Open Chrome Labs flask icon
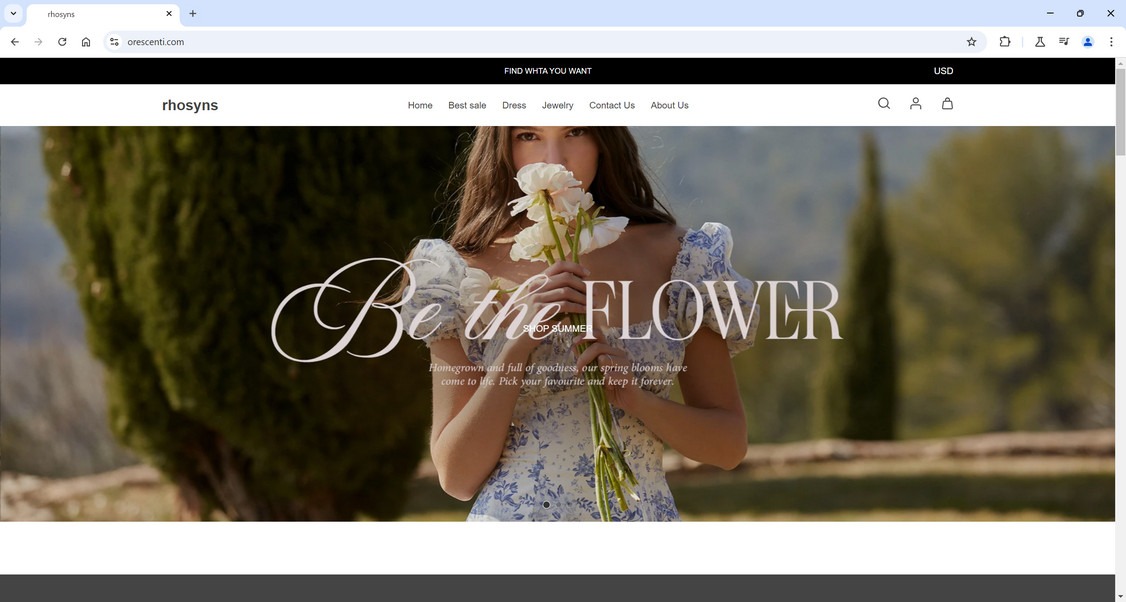The height and width of the screenshot is (602, 1126). [1040, 42]
